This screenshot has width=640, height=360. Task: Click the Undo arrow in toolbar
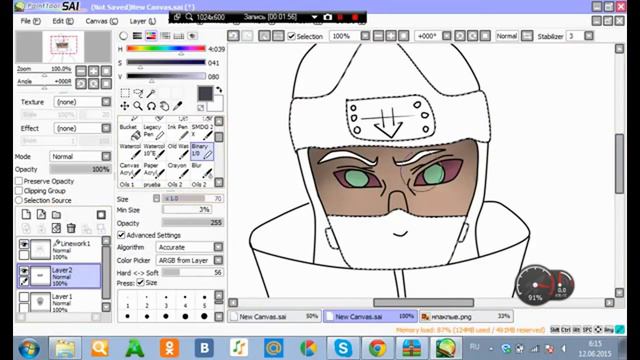[x=233, y=36]
